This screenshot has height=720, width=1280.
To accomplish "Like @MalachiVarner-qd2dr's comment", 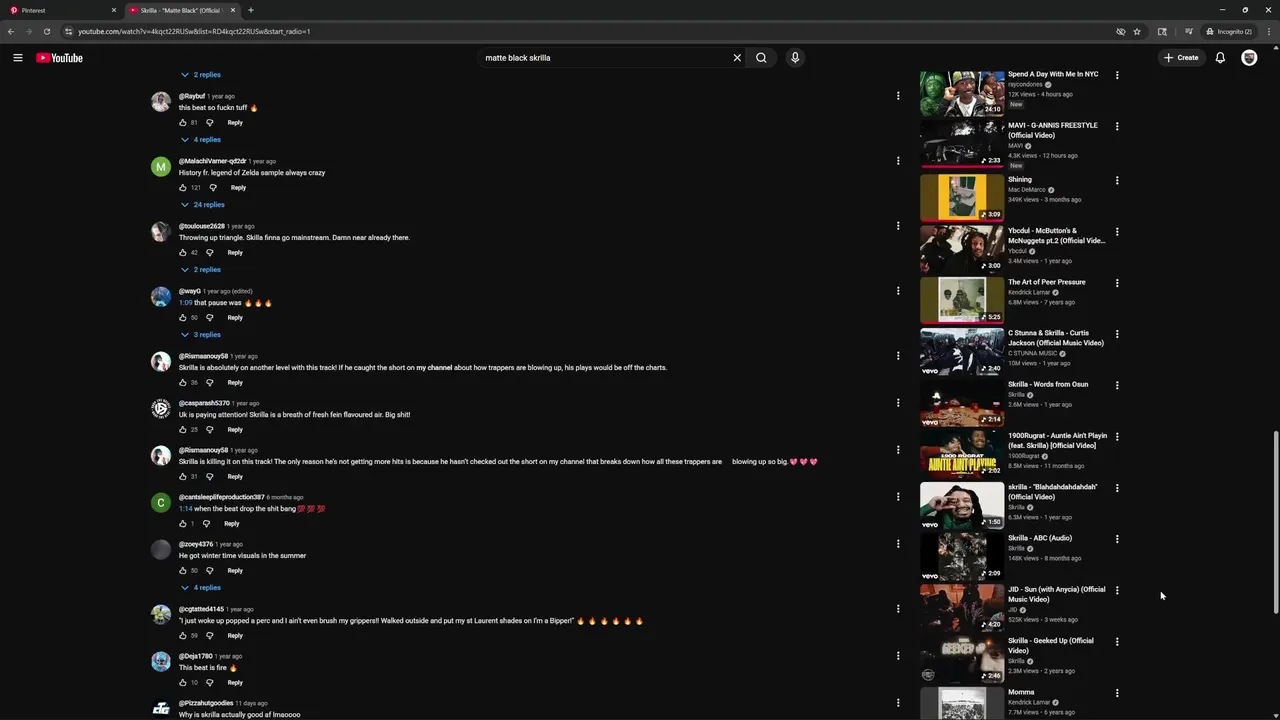I will (183, 187).
